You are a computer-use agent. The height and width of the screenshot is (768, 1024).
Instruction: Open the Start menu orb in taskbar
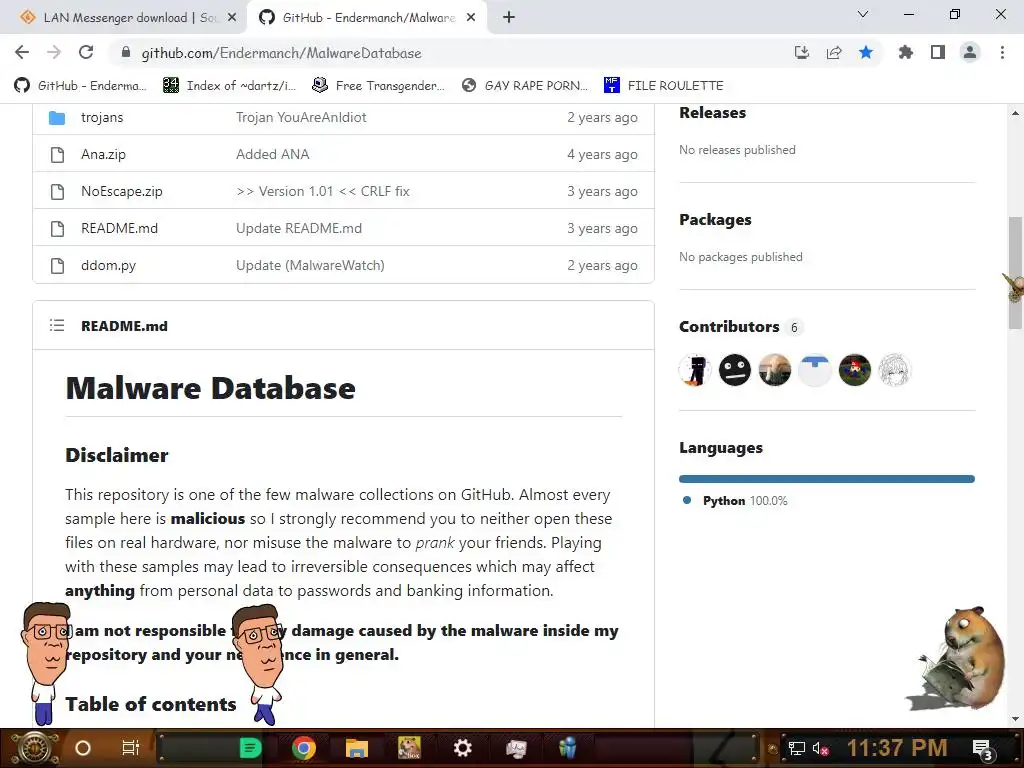(x=33, y=748)
